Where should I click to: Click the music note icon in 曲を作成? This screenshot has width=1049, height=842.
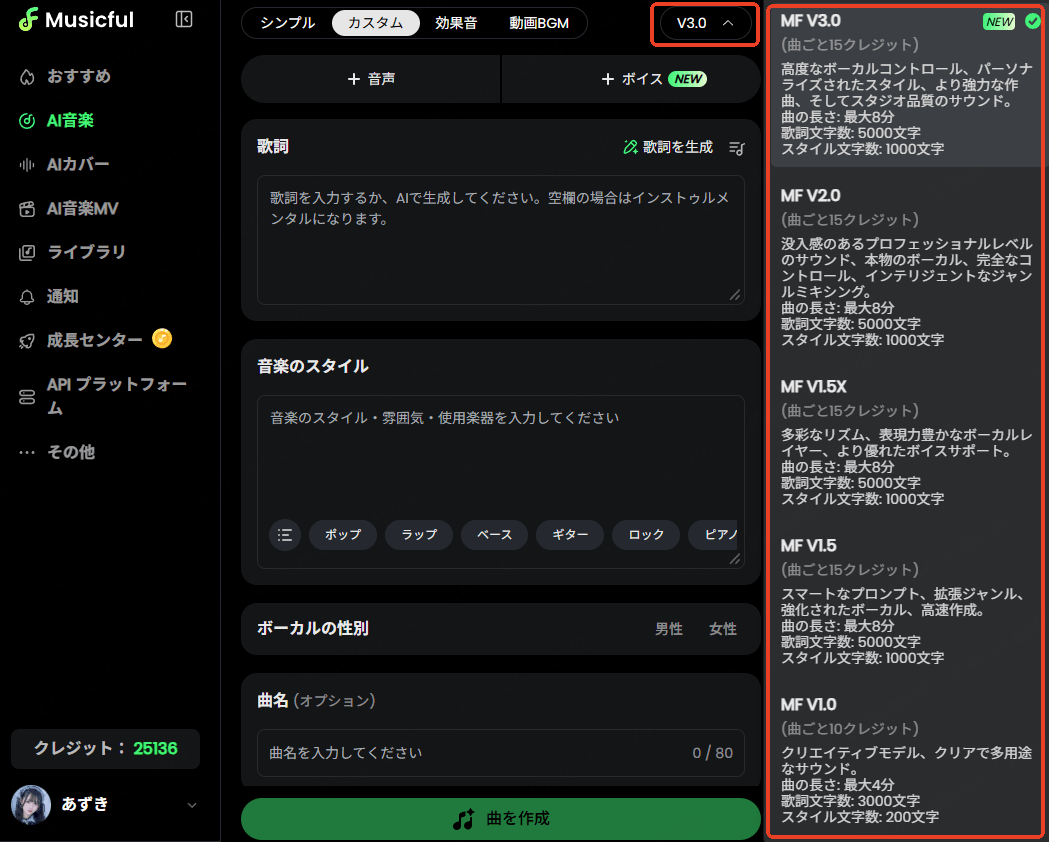coord(464,819)
